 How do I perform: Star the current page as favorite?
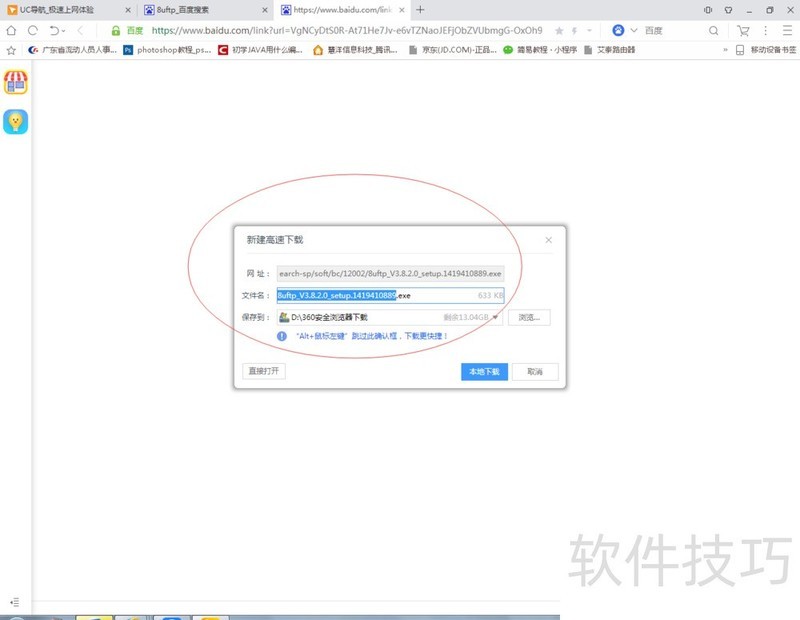[x=560, y=30]
